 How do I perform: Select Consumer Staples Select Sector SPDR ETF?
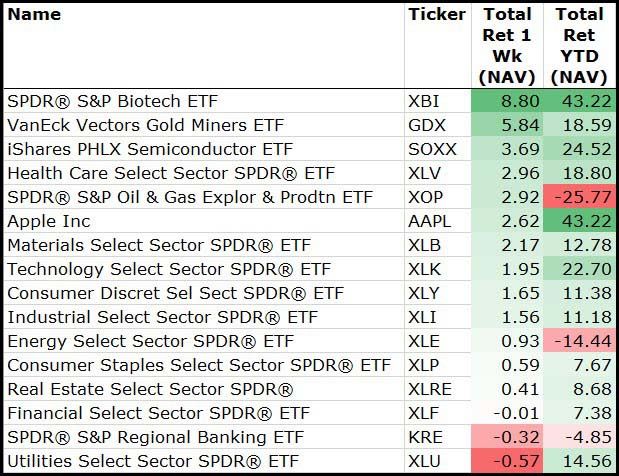(x=198, y=365)
